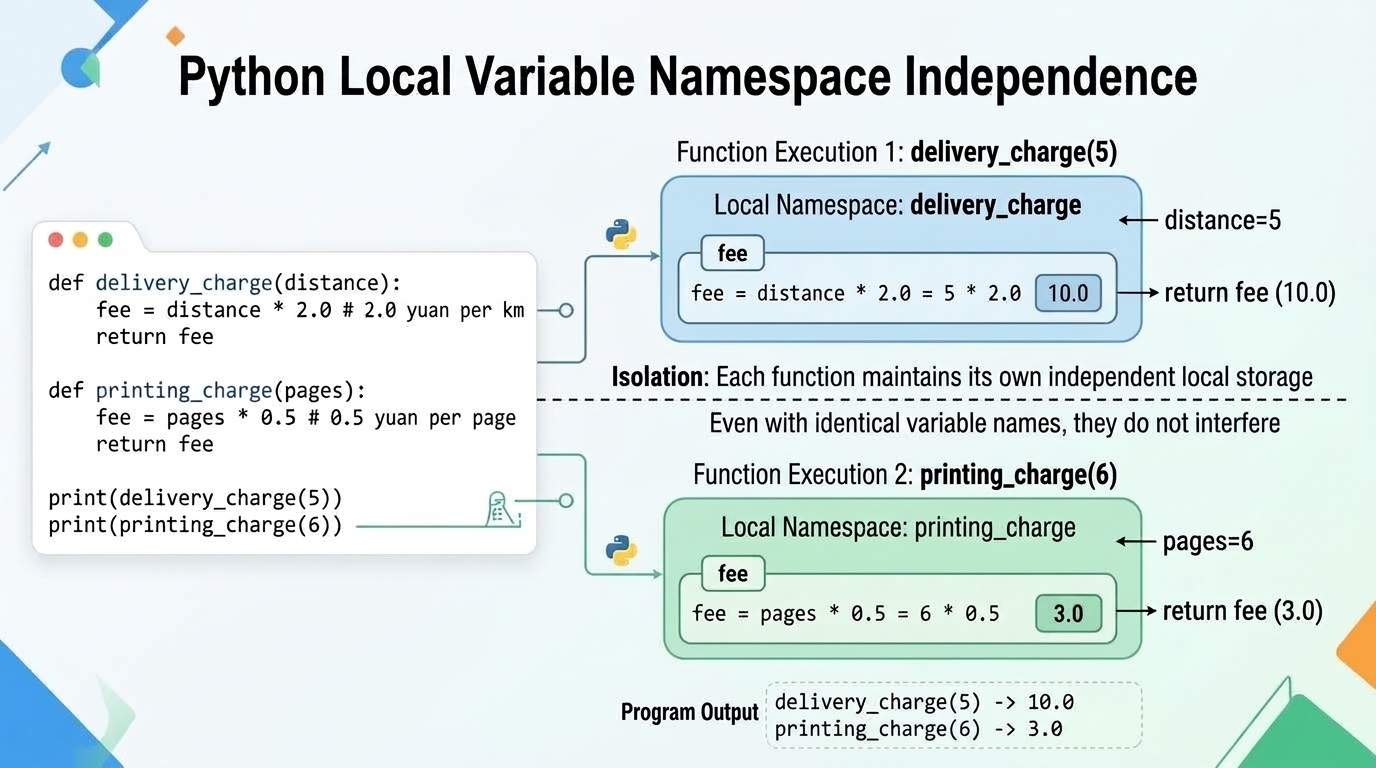Click the code line "print(delivery_charge(5))"
Viewport: 1376px width, 768px height.
tap(195, 498)
